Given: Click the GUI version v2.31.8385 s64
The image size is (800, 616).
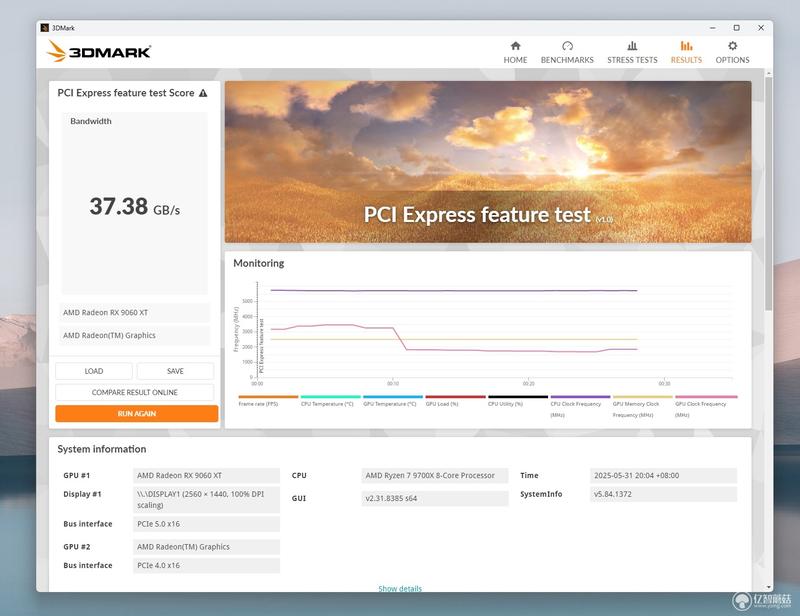Looking at the screenshot, I should (x=435, y=498).
